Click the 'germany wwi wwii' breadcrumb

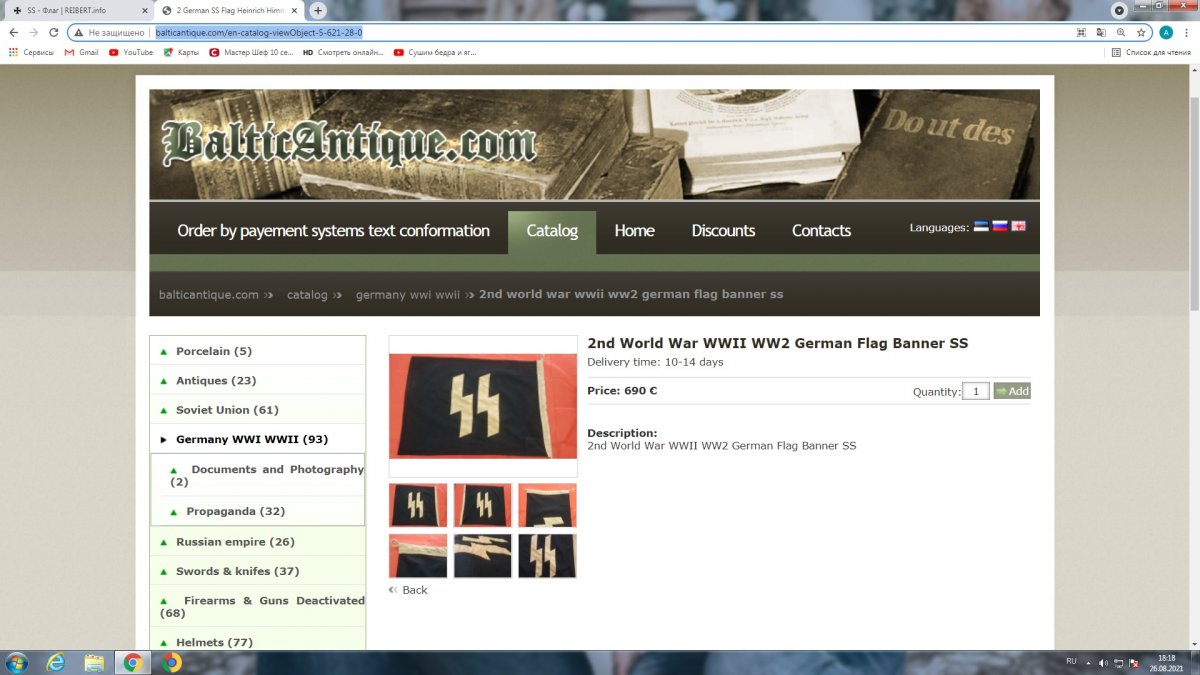(x=408, y=294)
